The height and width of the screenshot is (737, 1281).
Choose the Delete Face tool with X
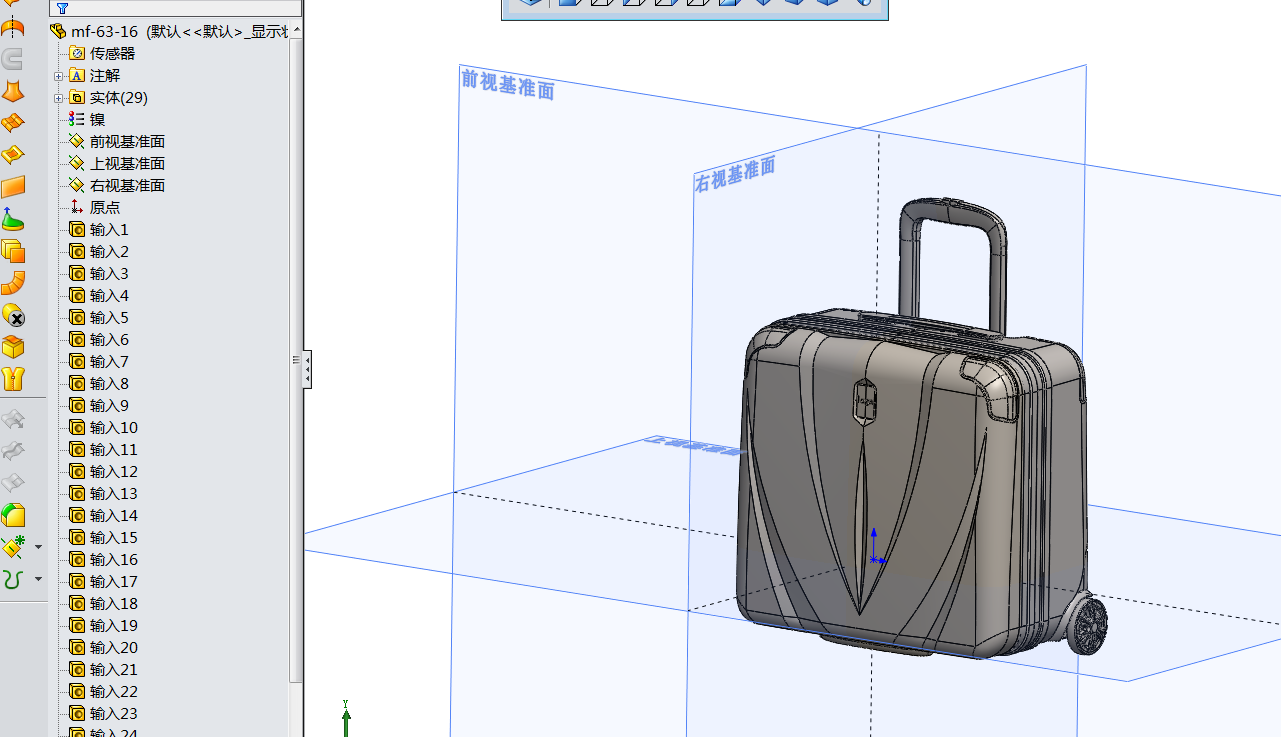pos(13,315)
